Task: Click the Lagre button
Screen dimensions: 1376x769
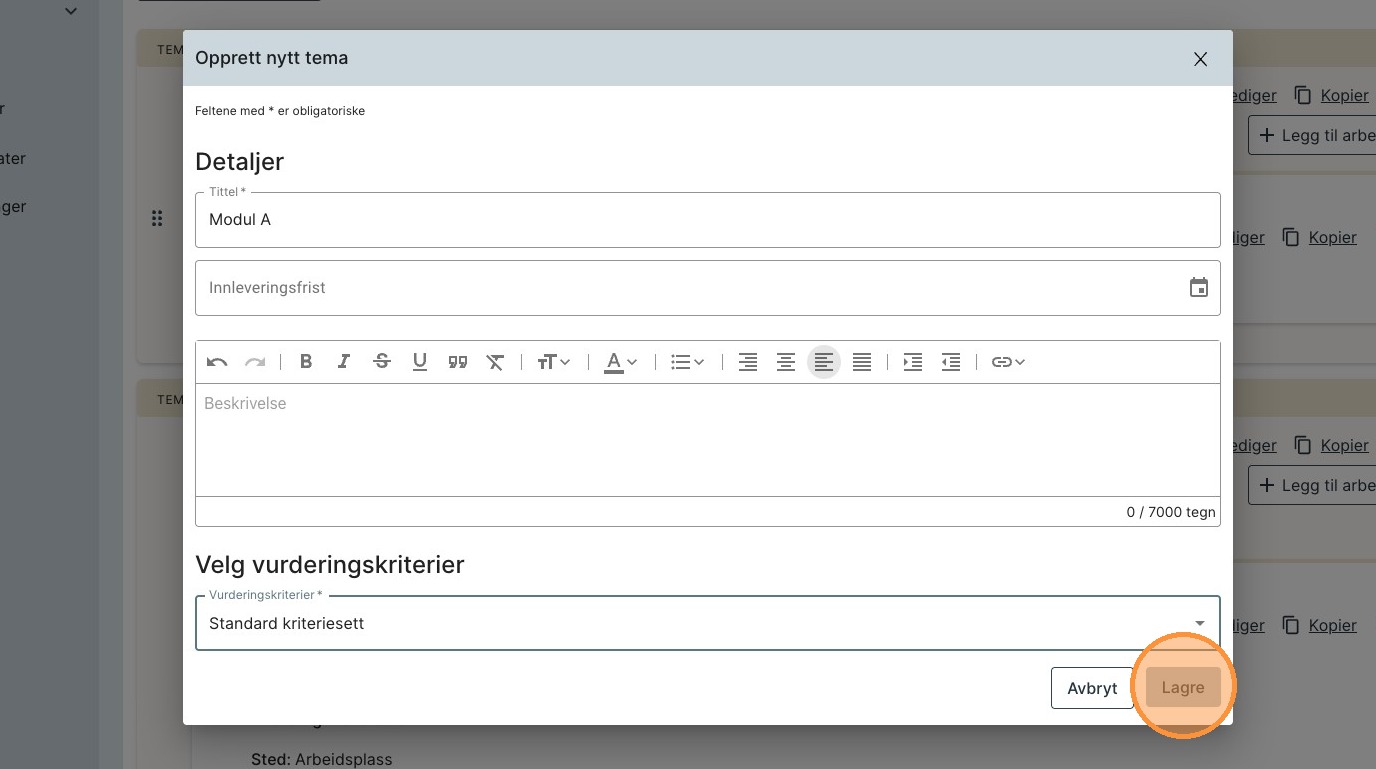Action: point(1183,688)
